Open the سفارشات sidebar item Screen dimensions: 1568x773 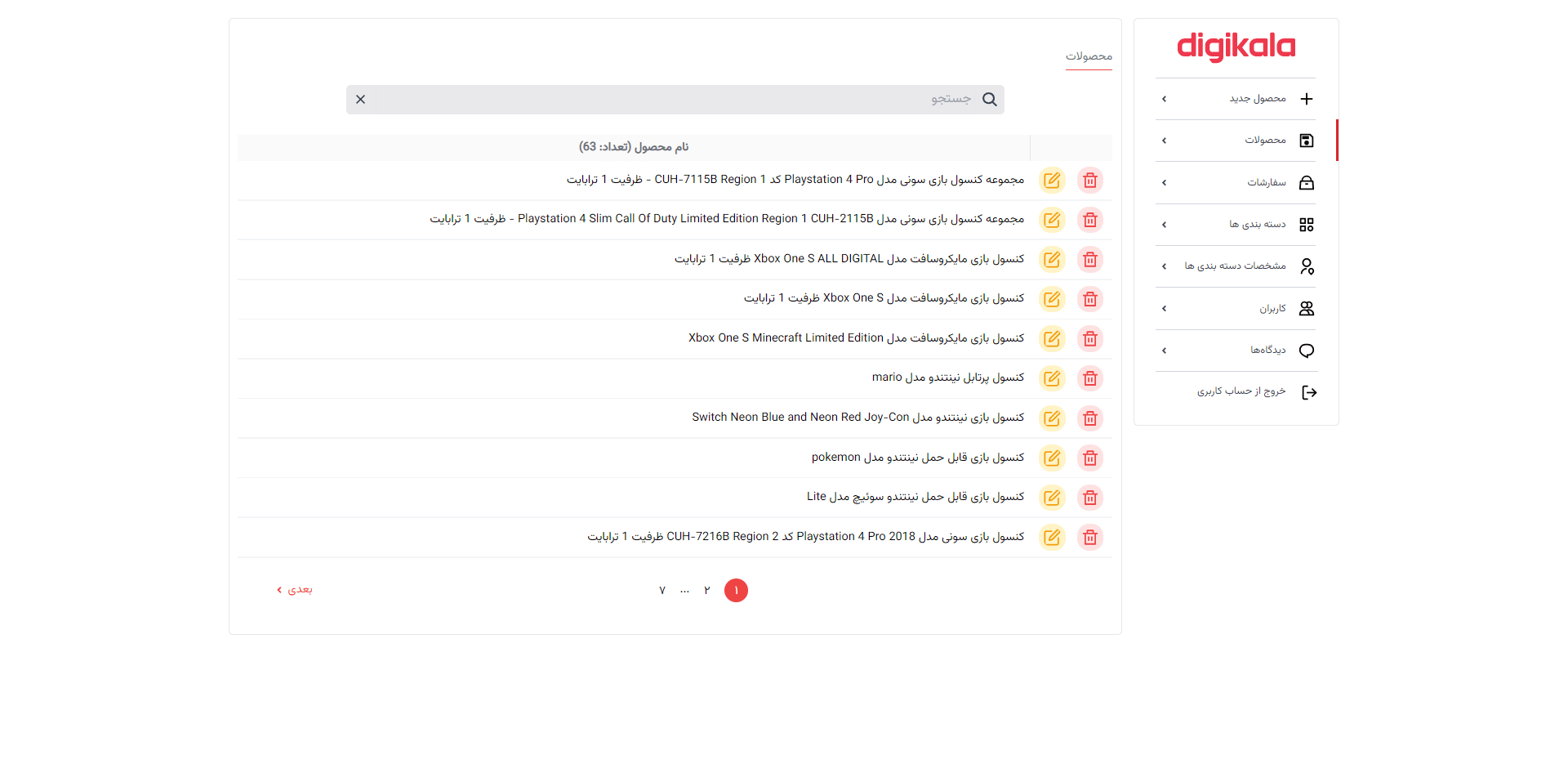1236,183
